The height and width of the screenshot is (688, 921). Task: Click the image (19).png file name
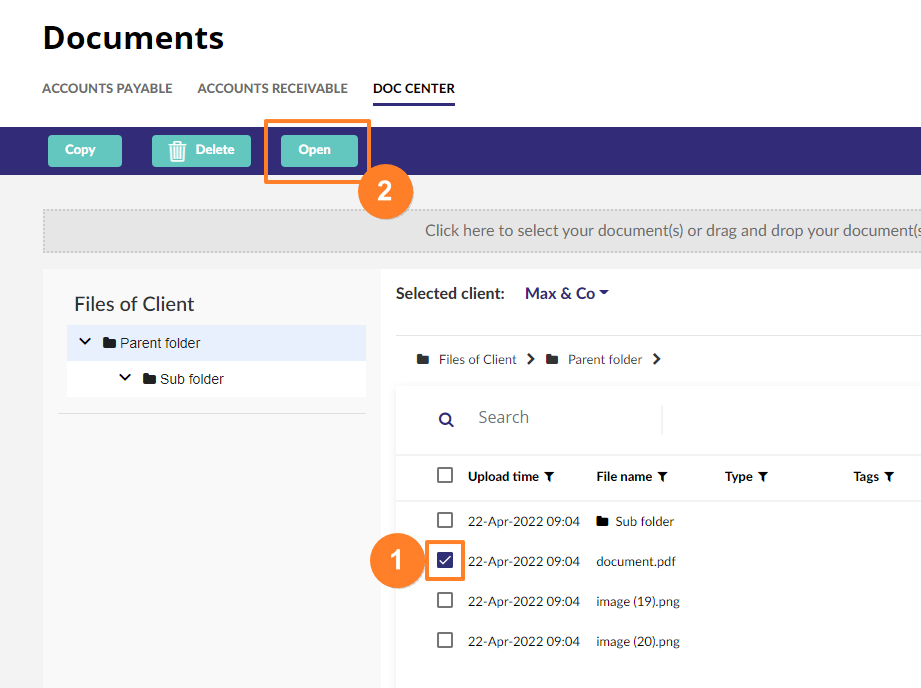click(638, 602)
